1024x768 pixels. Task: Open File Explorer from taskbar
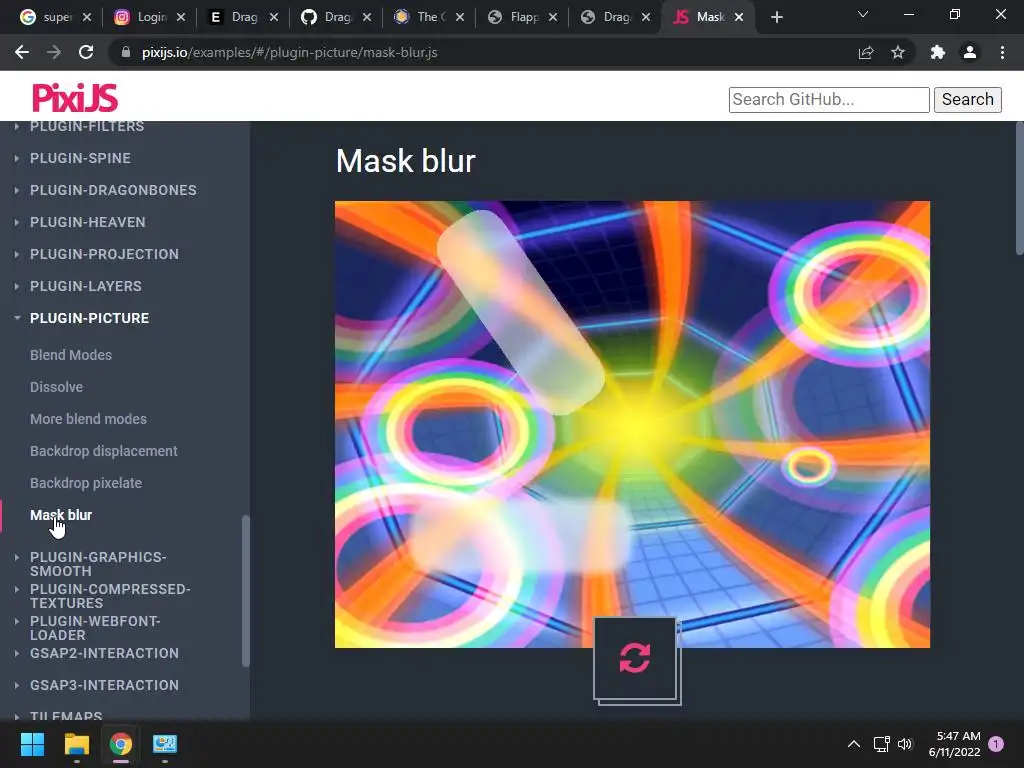tap(76, 744)
